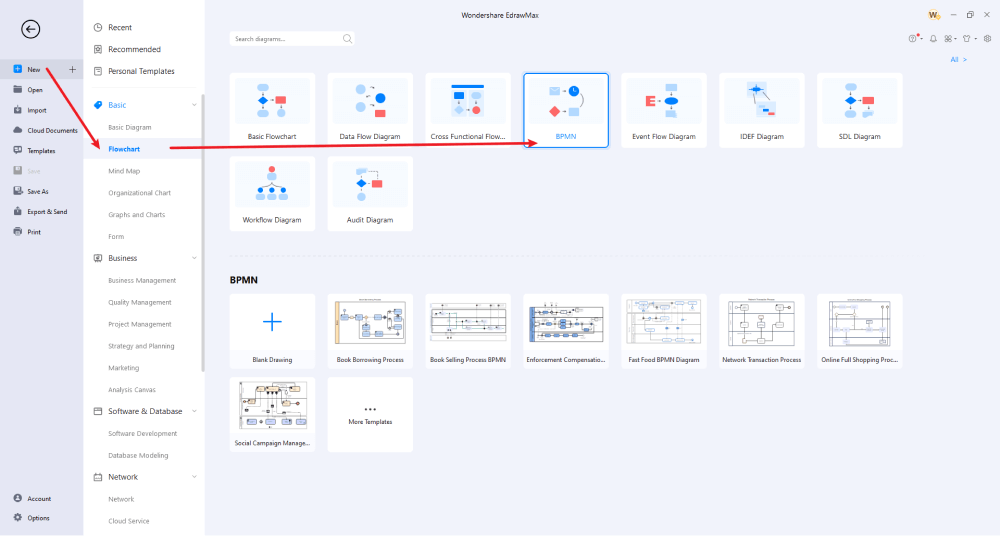Click the notification bell icon
Viewport: 1000px width, 536px height.
pos(933,39)
